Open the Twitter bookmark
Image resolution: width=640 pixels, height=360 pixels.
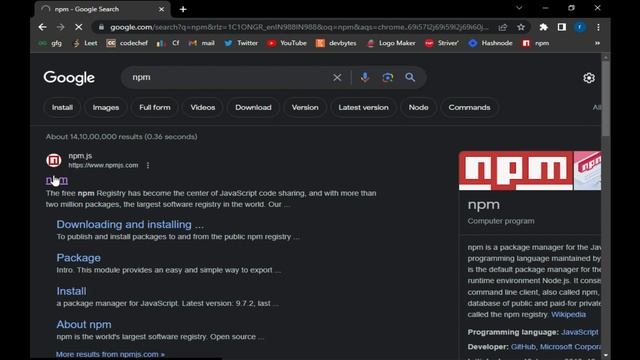(241, 43)
